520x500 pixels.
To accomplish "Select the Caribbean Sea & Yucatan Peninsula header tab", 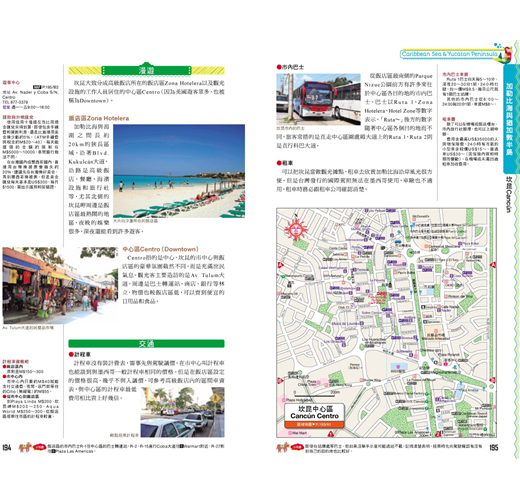I will point(449,54).
